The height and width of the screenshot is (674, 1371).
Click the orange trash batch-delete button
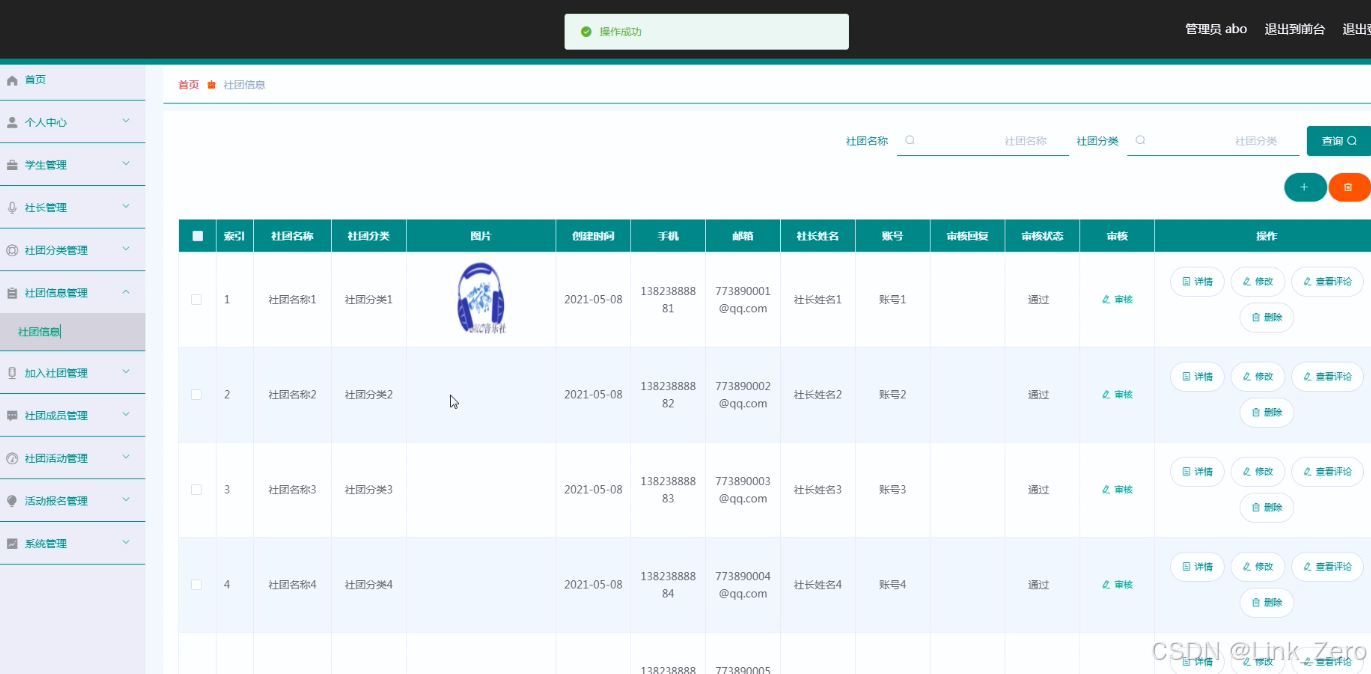click(x=1348, y=187)
